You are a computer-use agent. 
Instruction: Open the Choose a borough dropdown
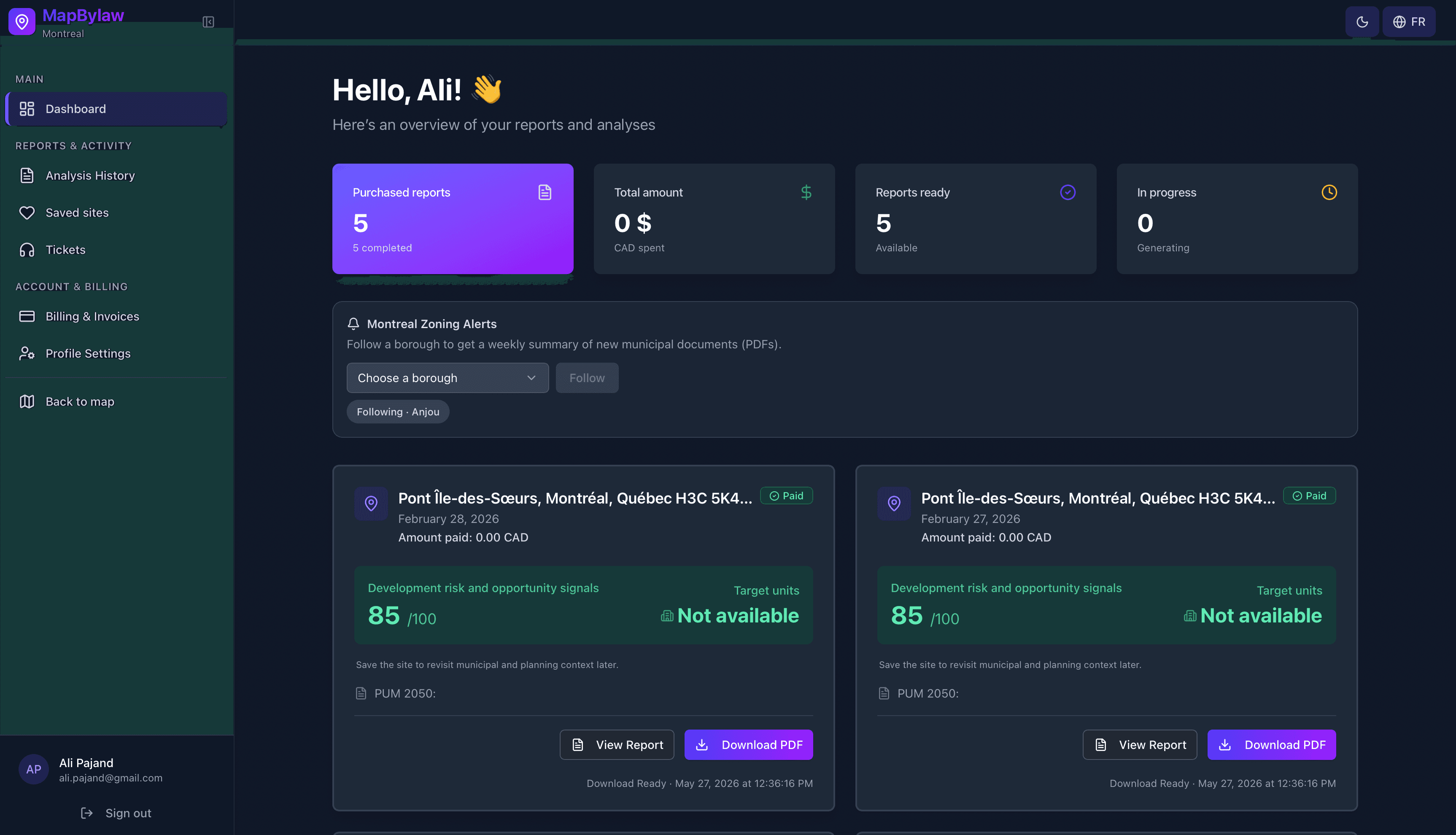(447, 378)
